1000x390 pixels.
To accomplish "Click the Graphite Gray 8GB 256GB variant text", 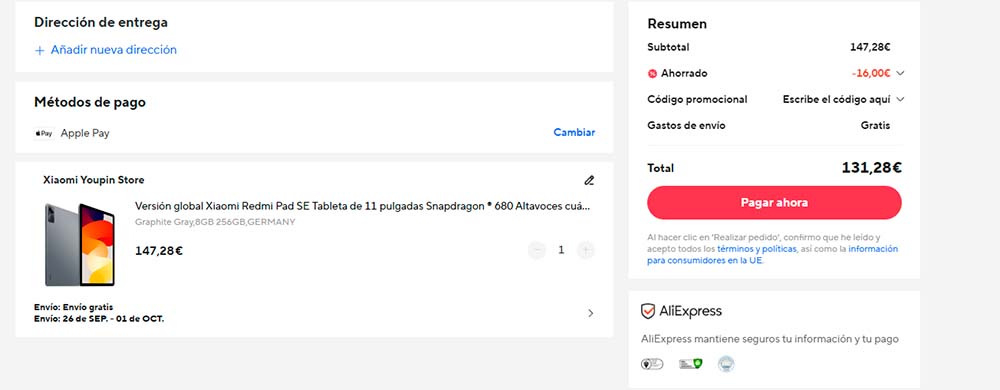I will [x=215, y=222].
